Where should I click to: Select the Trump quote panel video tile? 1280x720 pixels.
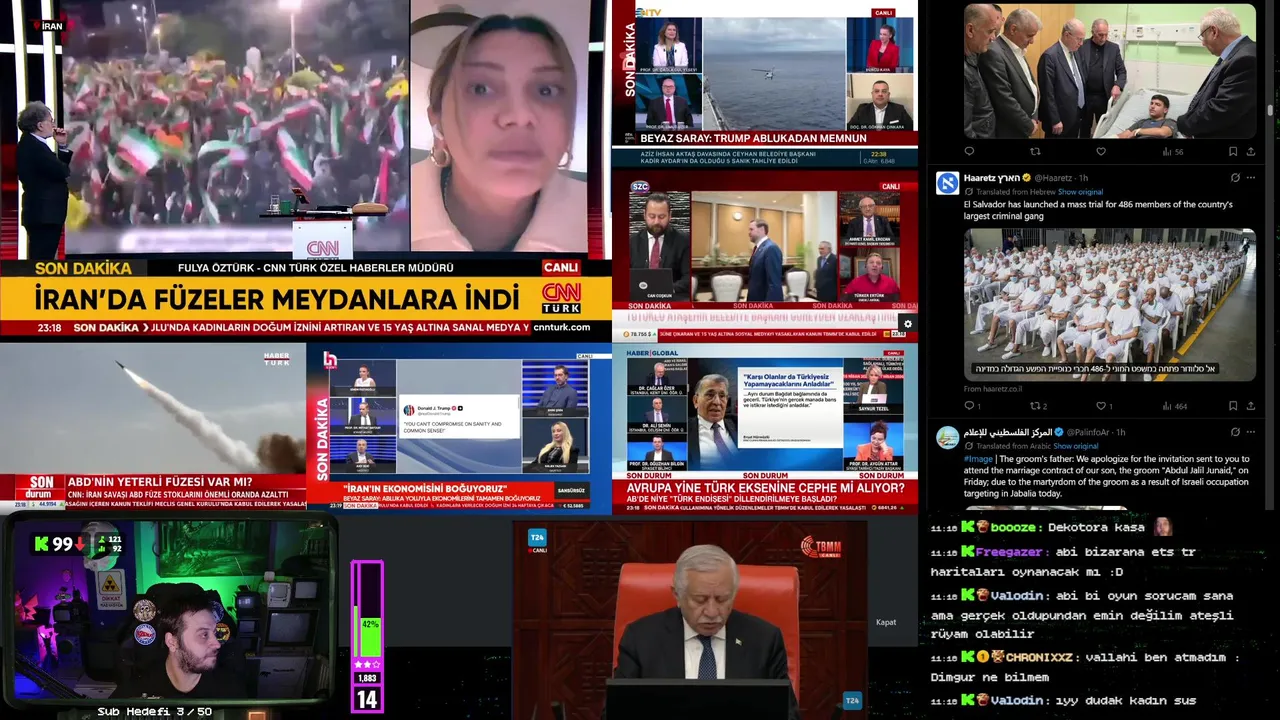tap(459, 428)
